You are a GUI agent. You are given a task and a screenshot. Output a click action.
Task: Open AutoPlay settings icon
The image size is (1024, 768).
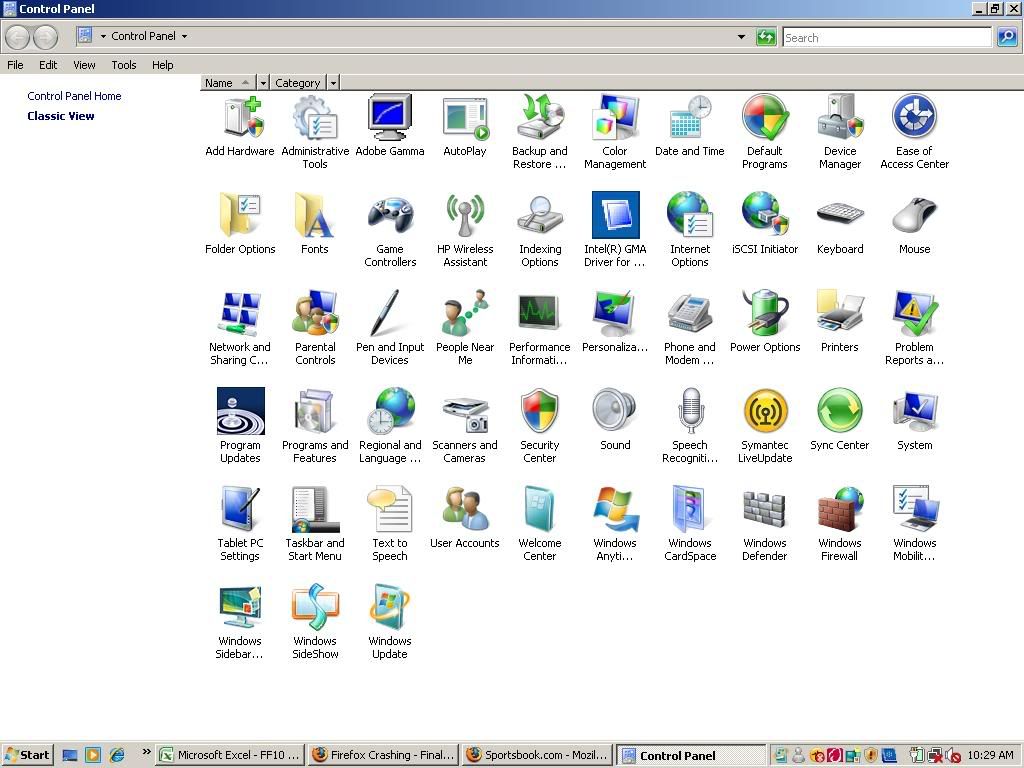coord(465,118)
